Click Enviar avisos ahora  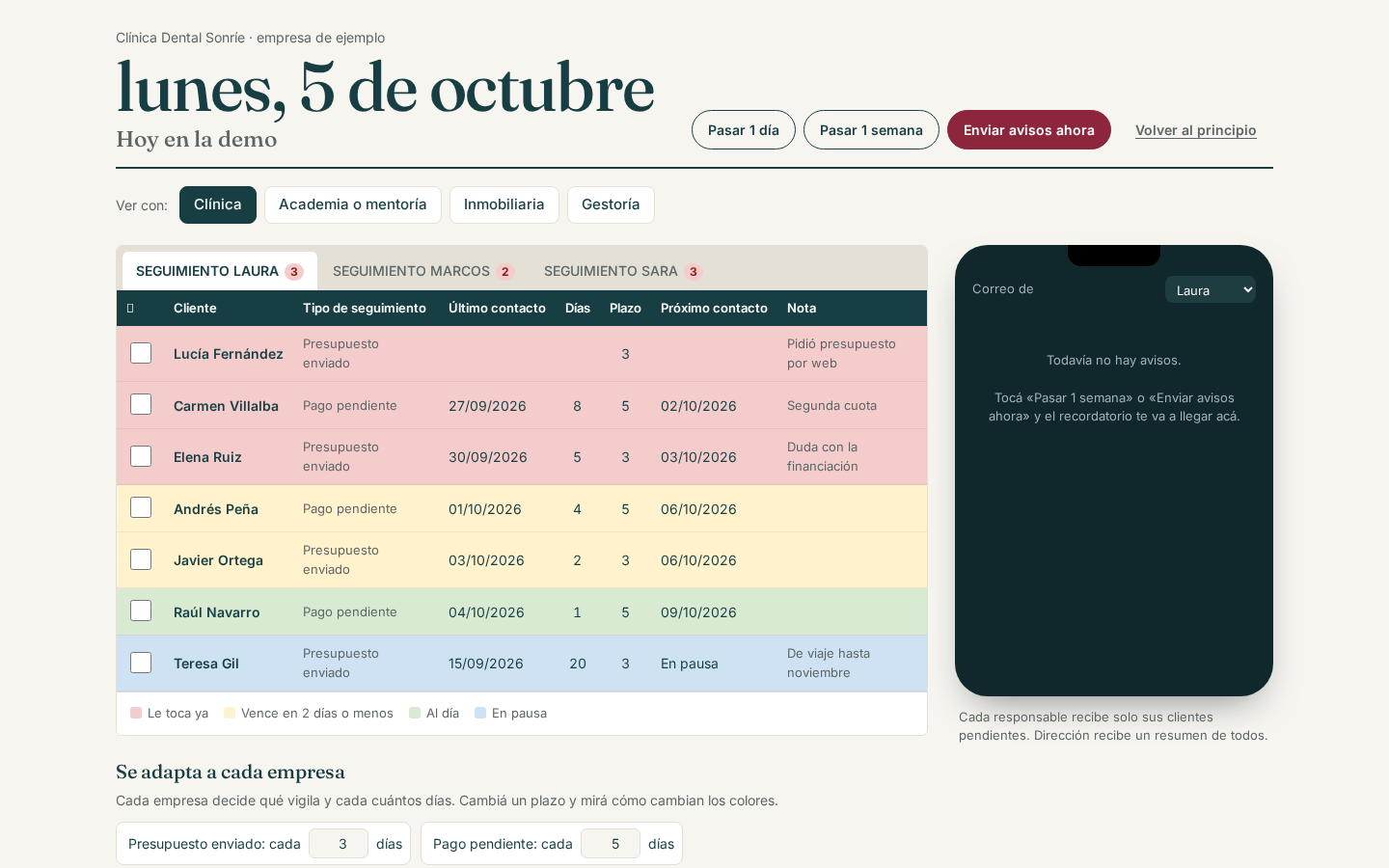click(x=1029, y=130)
